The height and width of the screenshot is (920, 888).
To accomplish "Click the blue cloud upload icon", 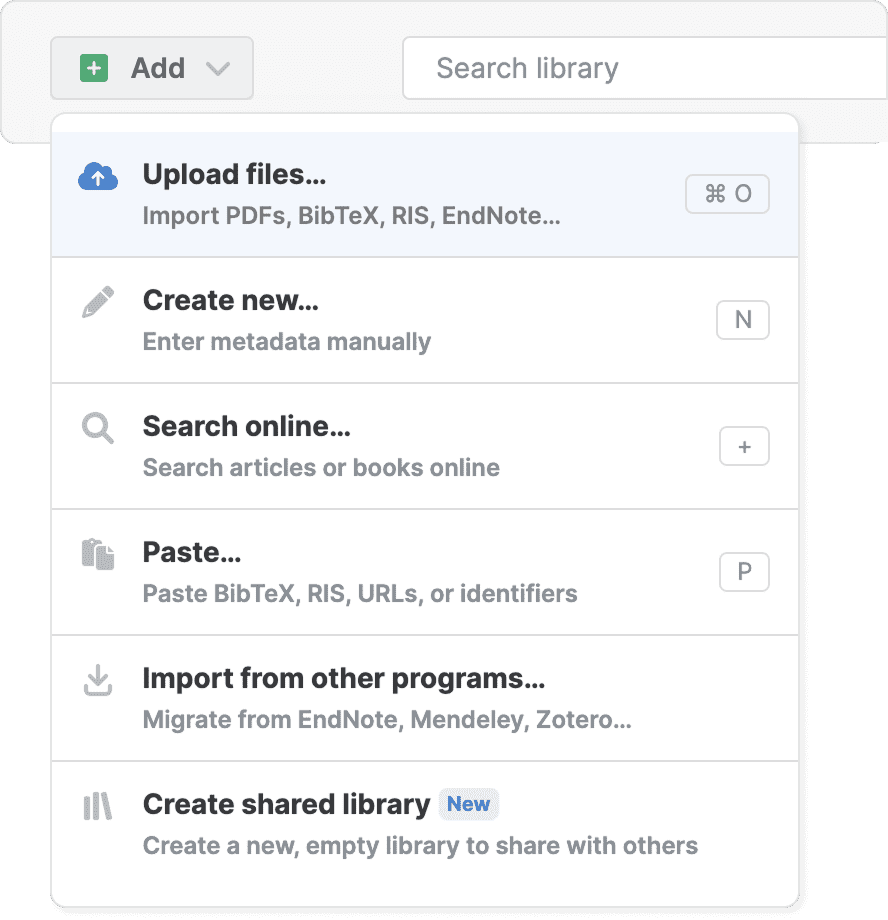I will point(98,177).
